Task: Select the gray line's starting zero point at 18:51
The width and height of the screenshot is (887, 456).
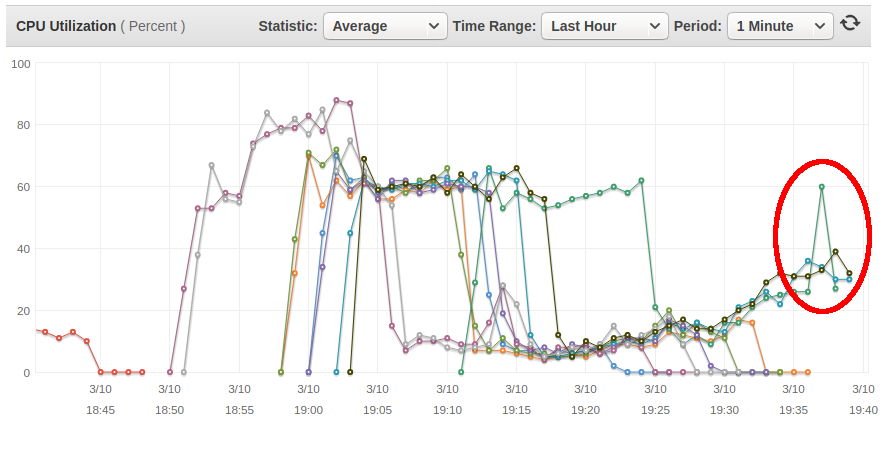Action: coord(184,372)
